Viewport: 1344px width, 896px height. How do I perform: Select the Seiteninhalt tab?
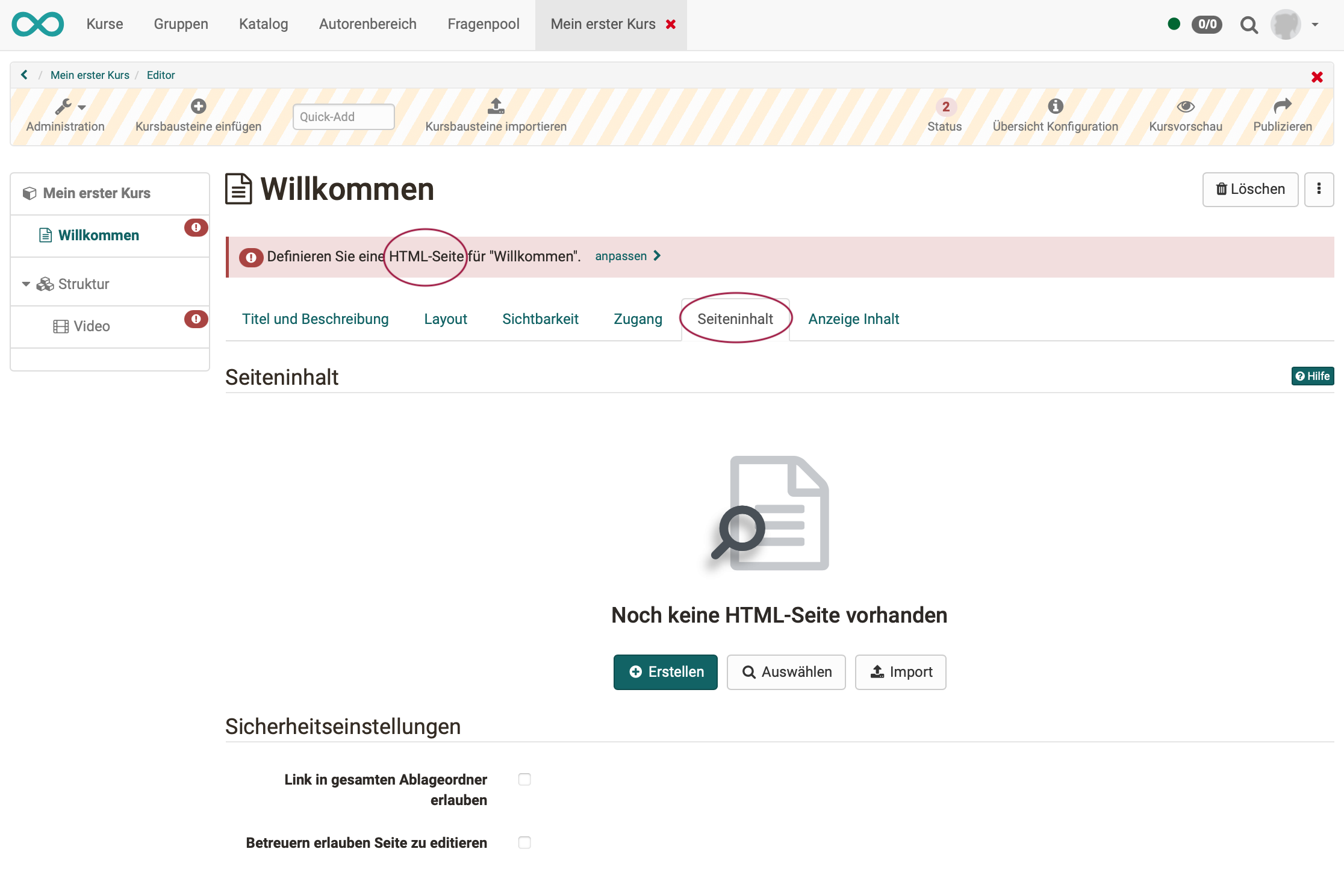735,319
